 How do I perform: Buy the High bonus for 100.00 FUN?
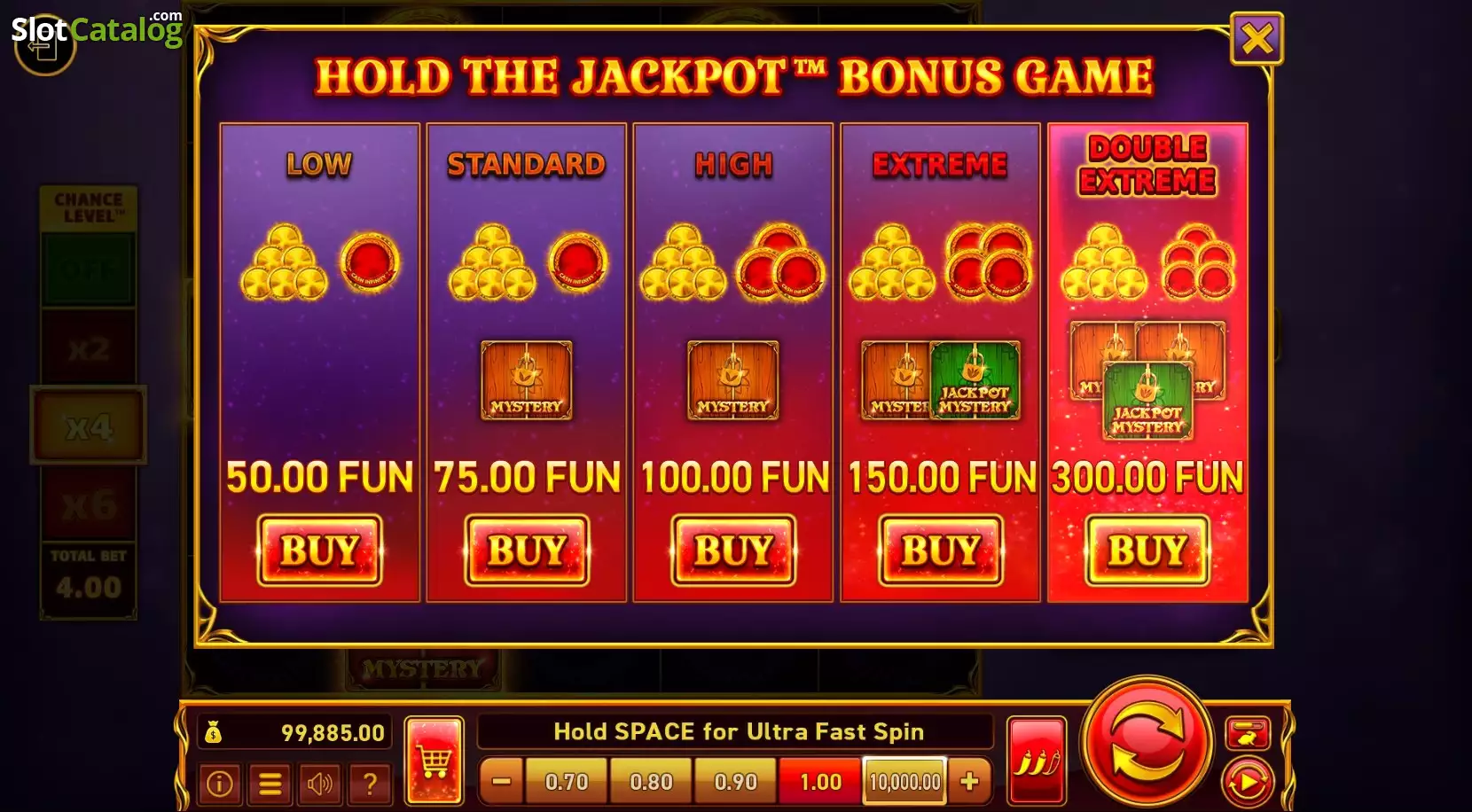point(733,550)
